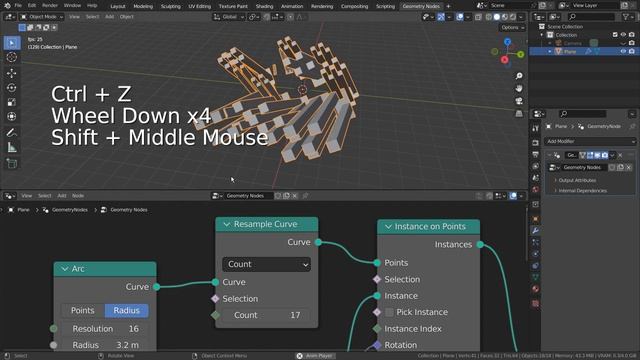Open the Add Modifier dropdown
The width and height of the screenshot is (640, 360).
click(590, 141)
